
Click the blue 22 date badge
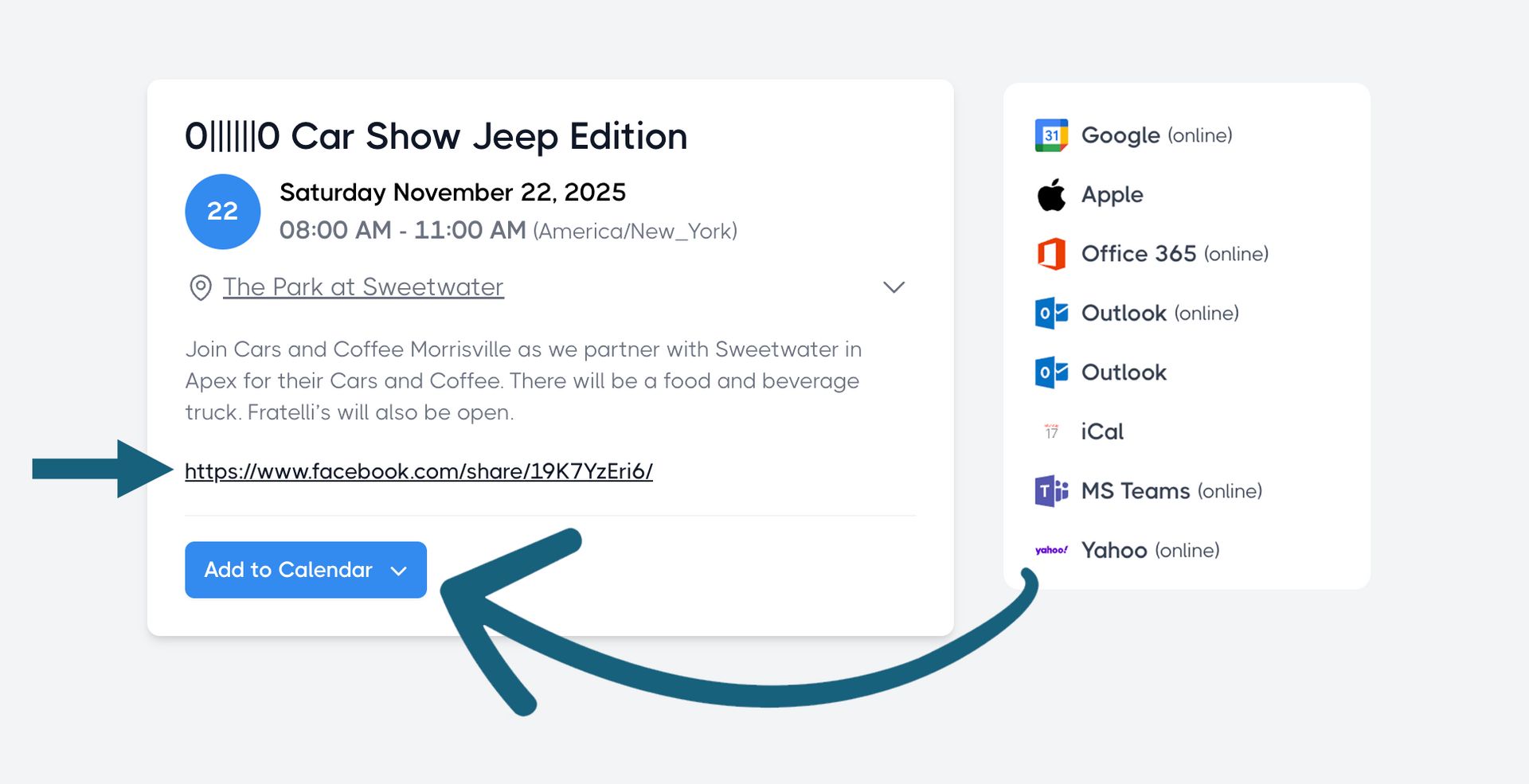tap(222, 212)
